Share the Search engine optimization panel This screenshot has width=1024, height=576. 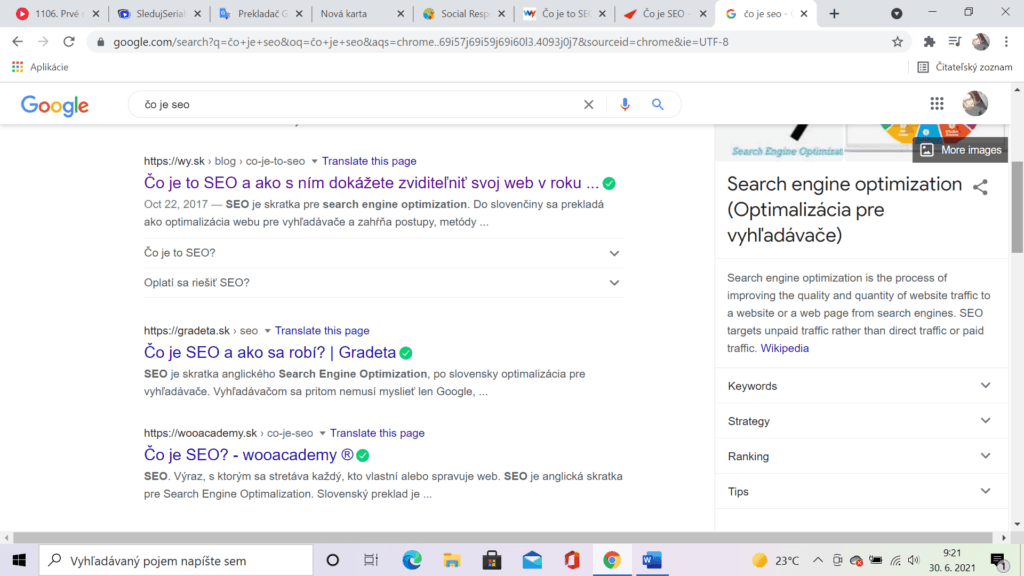pyautogui.click(x=980, y=187)
